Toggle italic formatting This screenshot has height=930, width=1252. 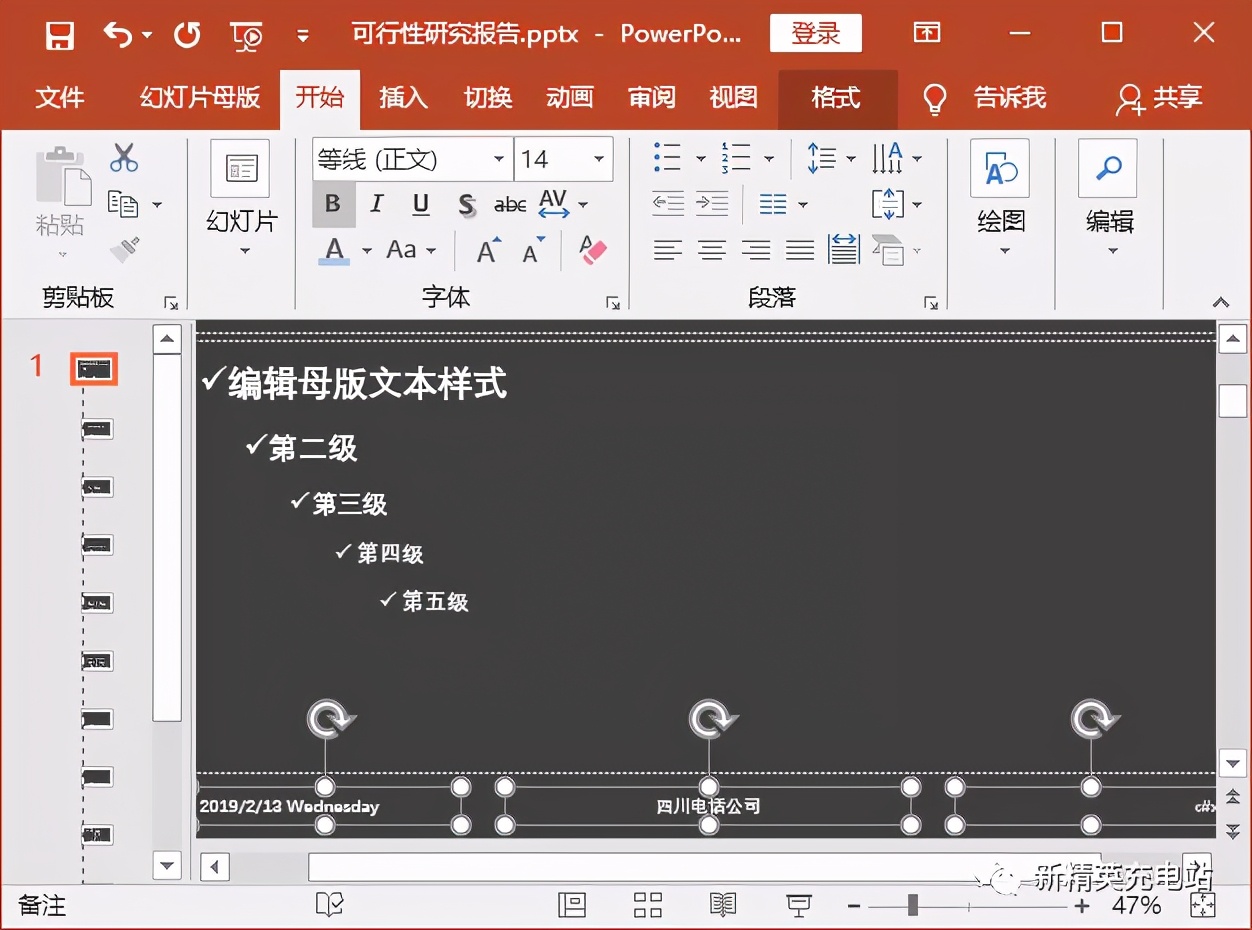click(376, 204)
